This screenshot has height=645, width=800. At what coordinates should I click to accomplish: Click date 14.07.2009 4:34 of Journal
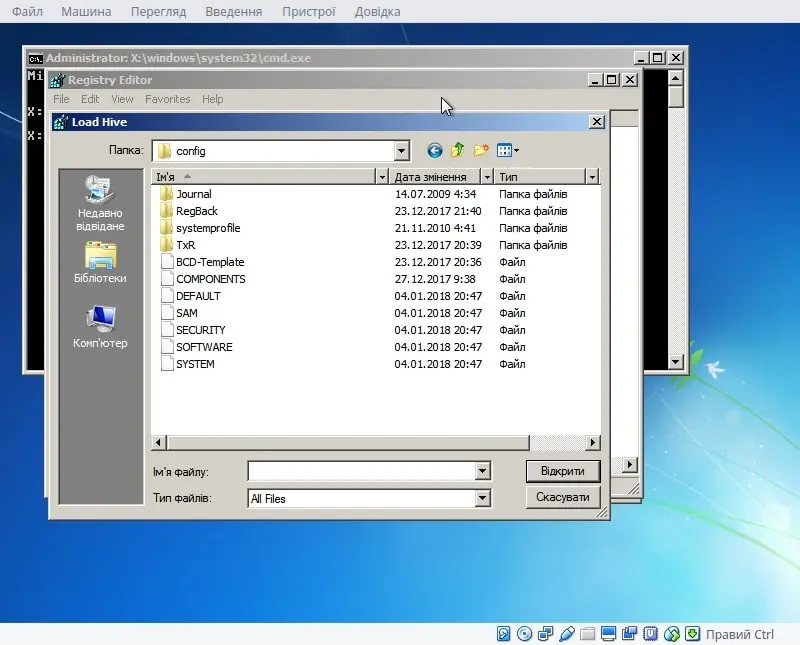pyautogui.click(x=435, y=194)
